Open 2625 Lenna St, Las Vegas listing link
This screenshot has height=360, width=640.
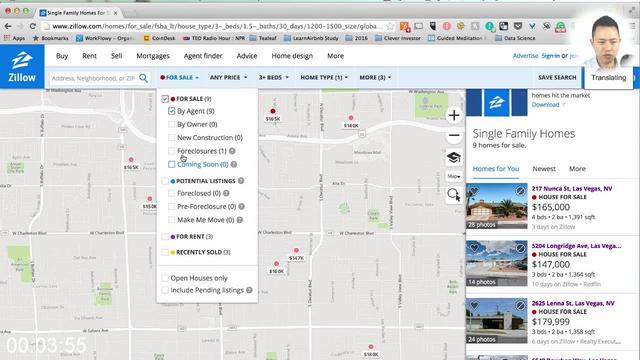(x=573, y=303)
